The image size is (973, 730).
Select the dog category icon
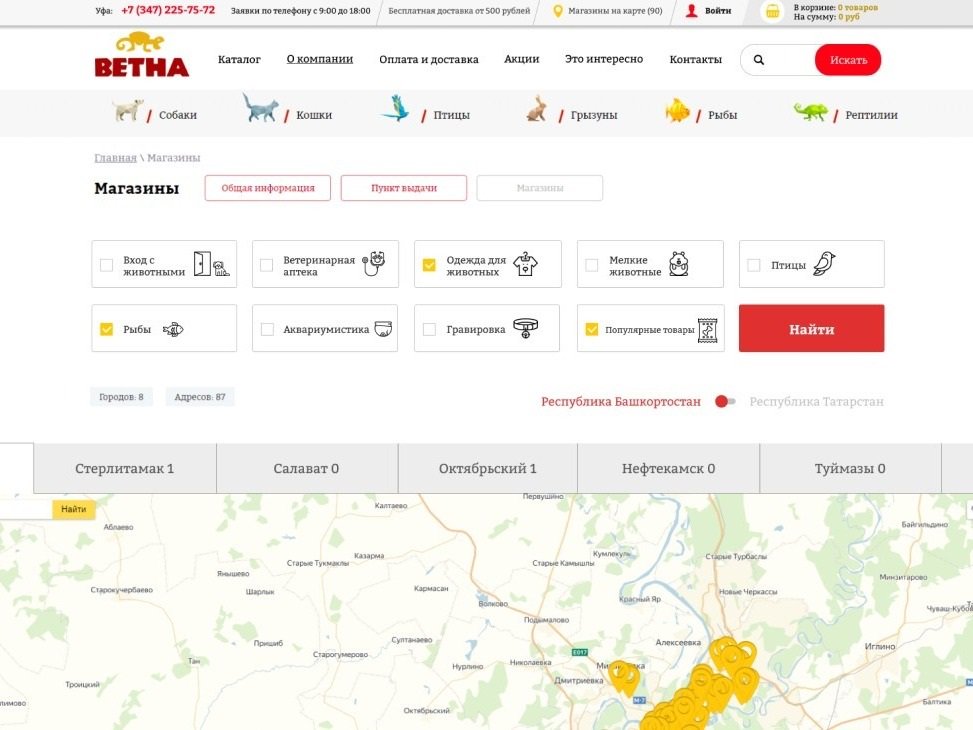point(128,110)
